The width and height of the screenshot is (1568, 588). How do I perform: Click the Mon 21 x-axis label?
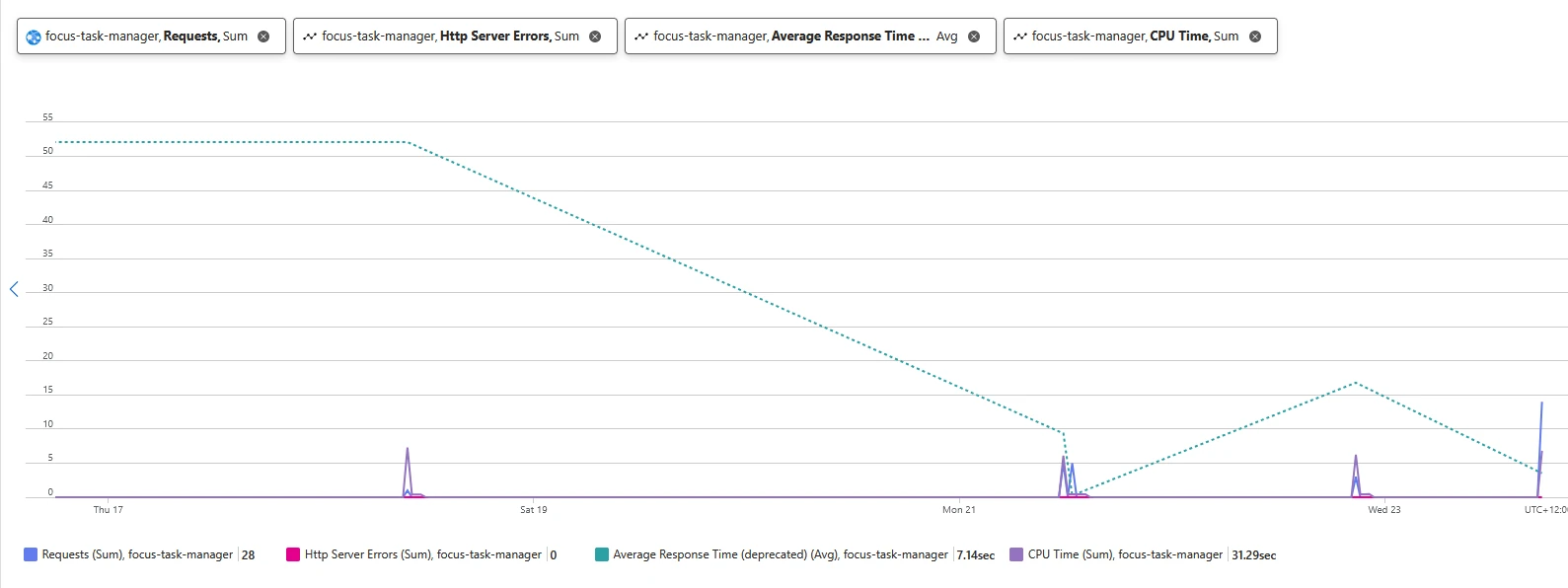point(959,510)
